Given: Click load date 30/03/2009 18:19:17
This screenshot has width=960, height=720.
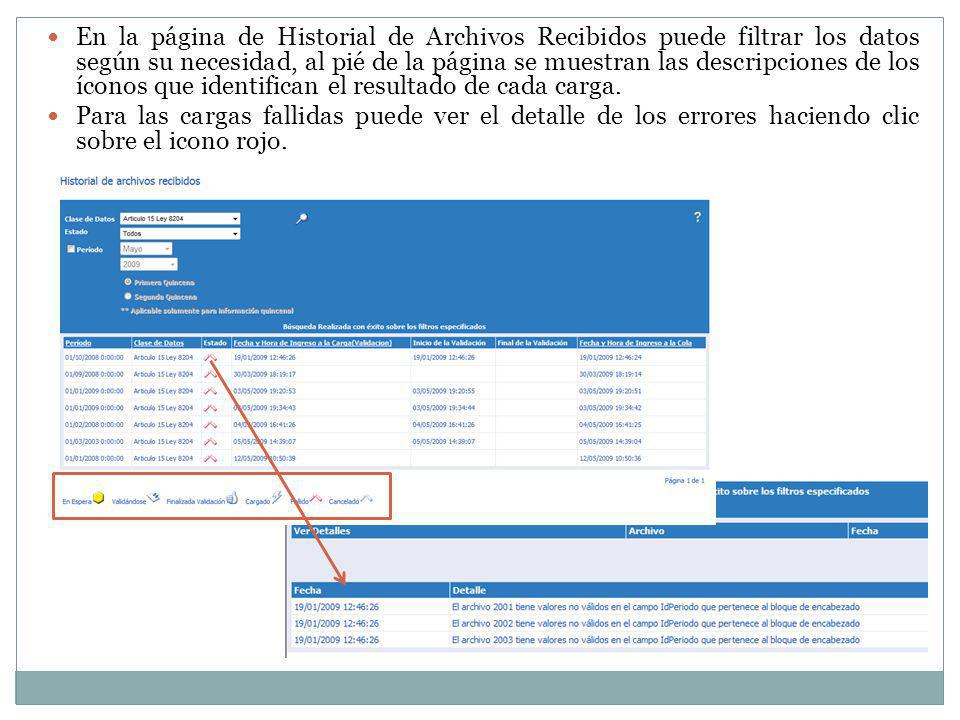Looking at the screenshot, I should pos(264,374).
